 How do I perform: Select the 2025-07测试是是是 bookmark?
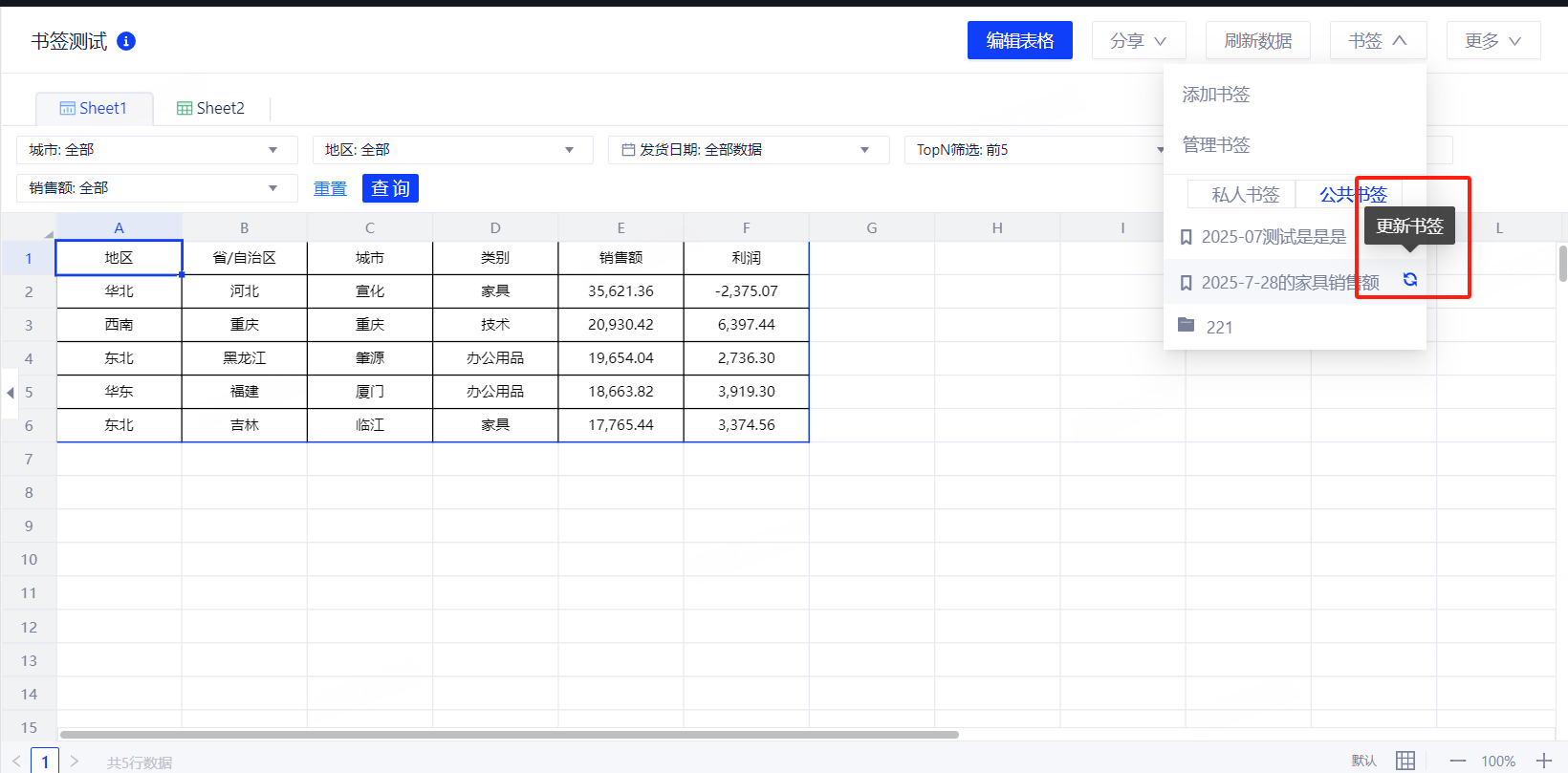pos(1273,237)
